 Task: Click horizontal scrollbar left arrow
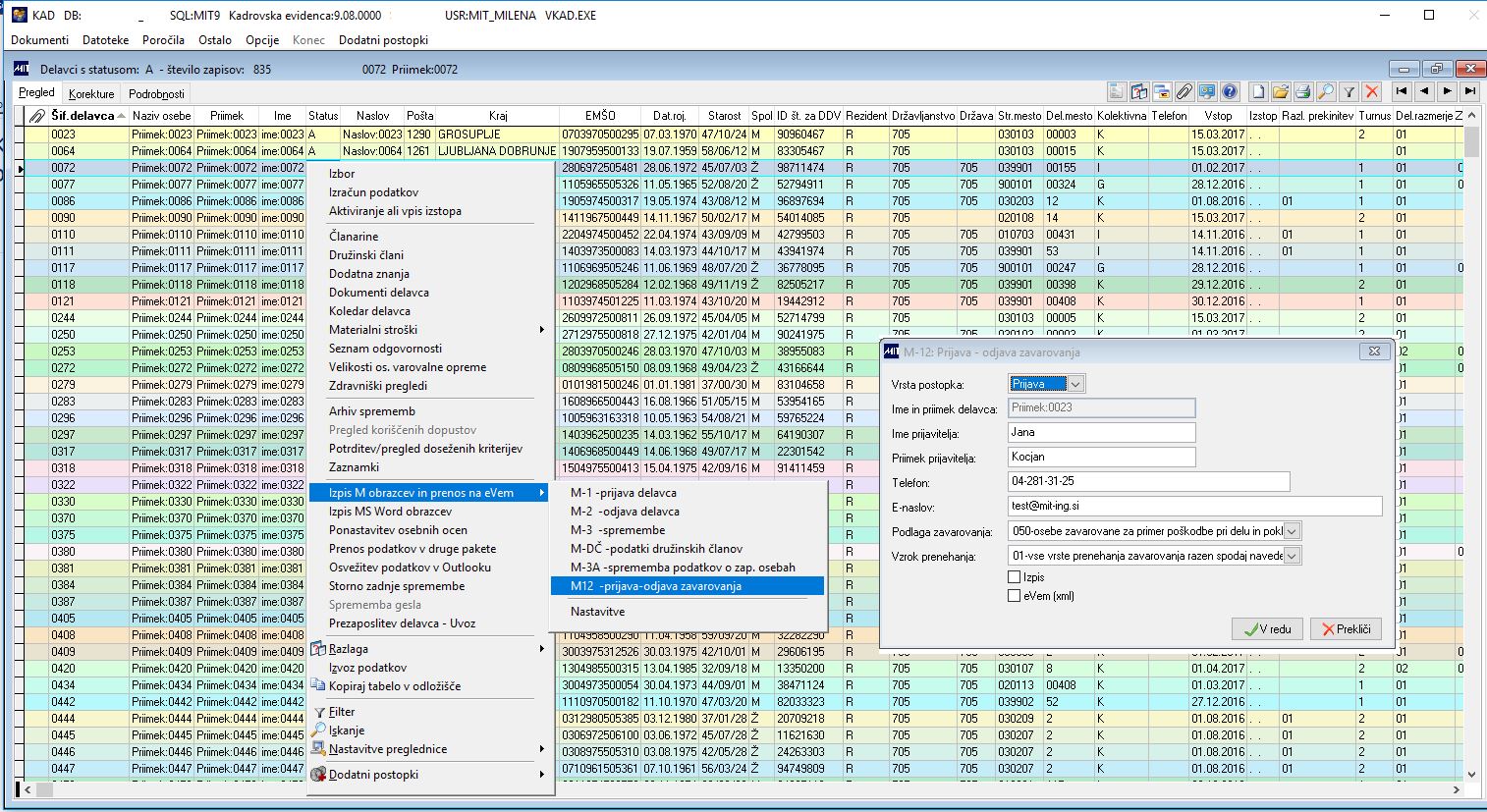(x=28, y=789)
